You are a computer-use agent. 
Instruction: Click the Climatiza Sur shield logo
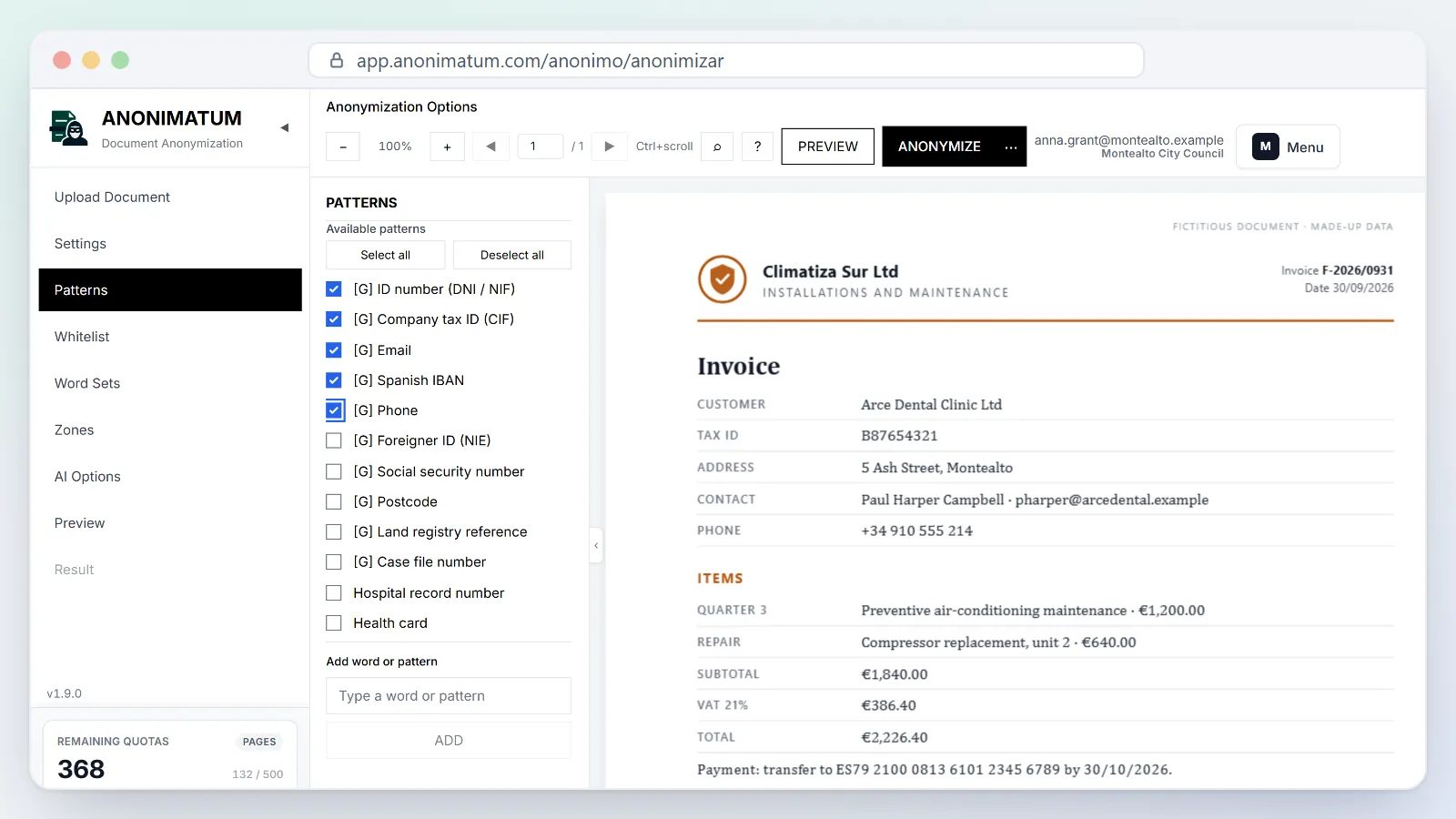click(722, 279)
